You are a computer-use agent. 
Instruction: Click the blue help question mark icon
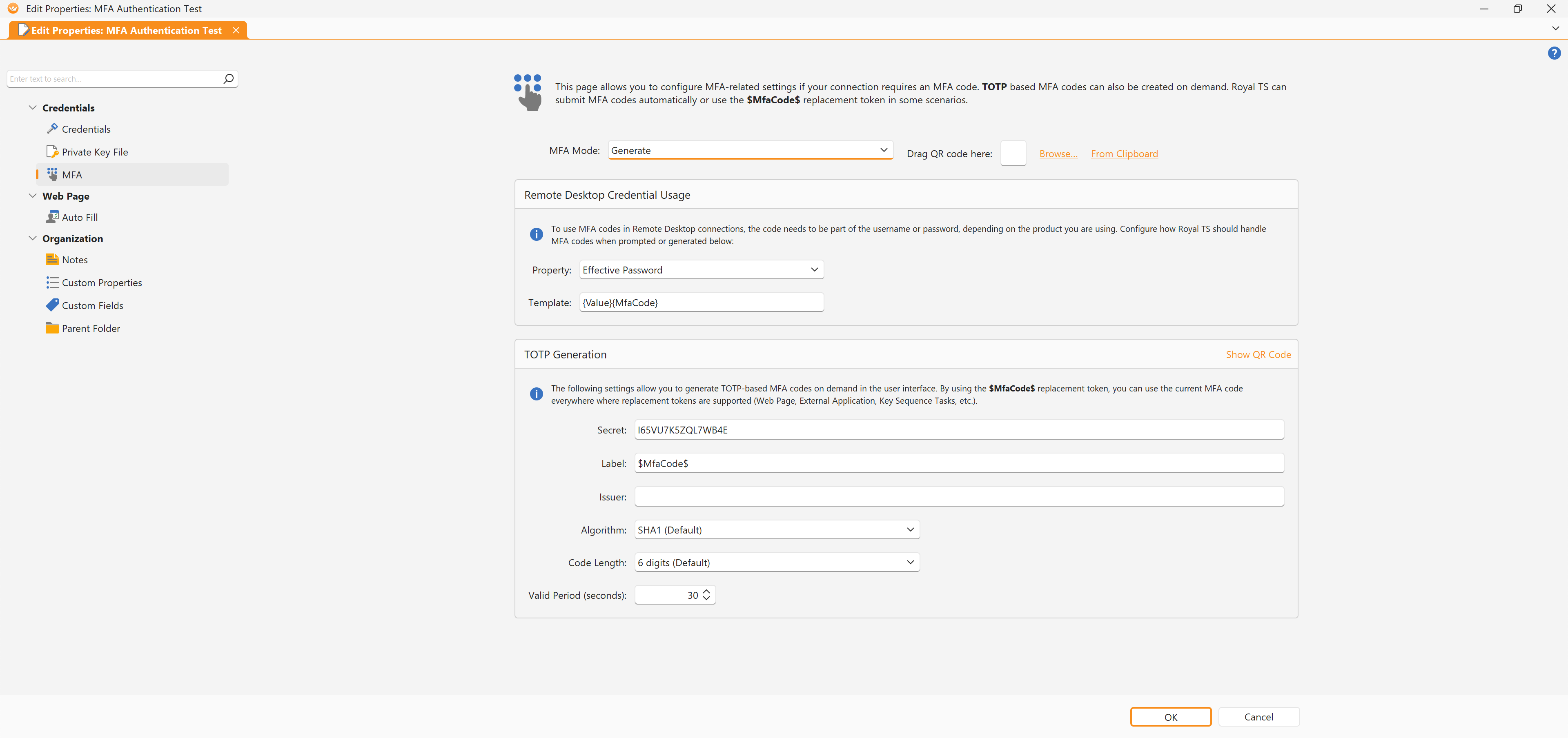1554,53
